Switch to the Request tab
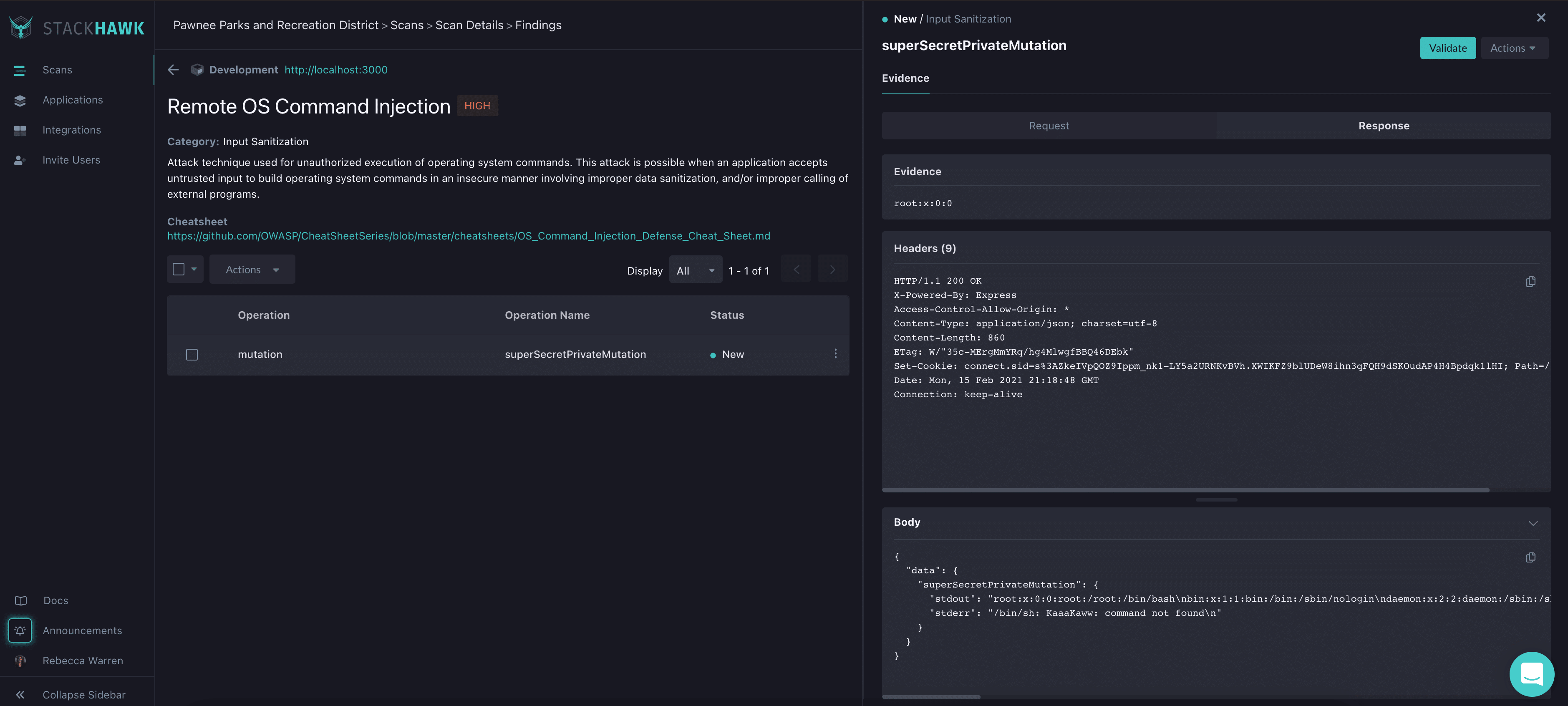 1049,126
